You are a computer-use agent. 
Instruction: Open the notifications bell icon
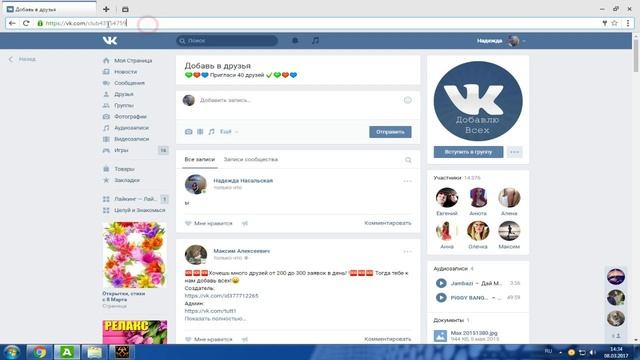click(295, 40)
